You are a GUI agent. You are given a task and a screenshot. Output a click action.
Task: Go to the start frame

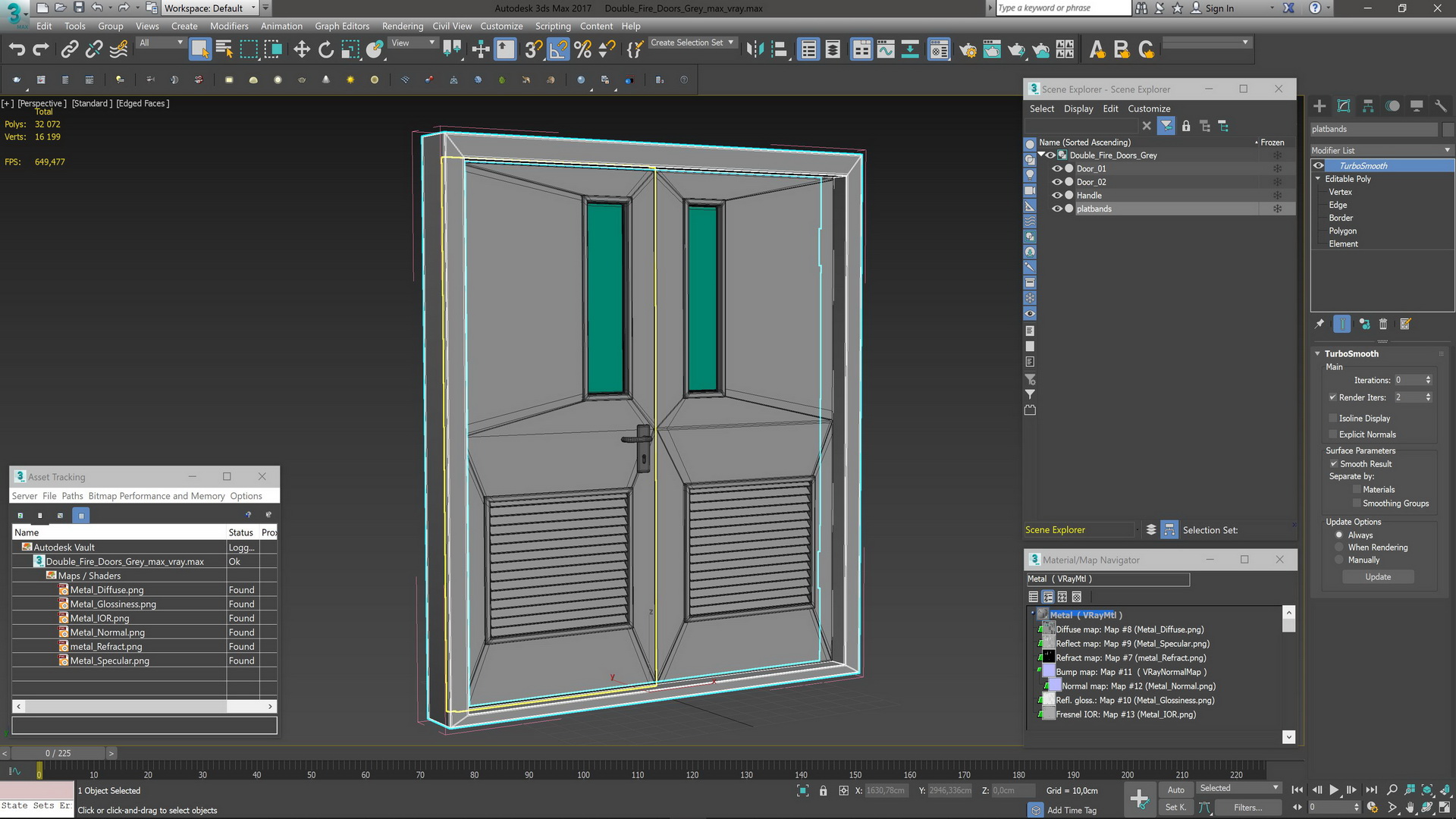pos(1298,789)
